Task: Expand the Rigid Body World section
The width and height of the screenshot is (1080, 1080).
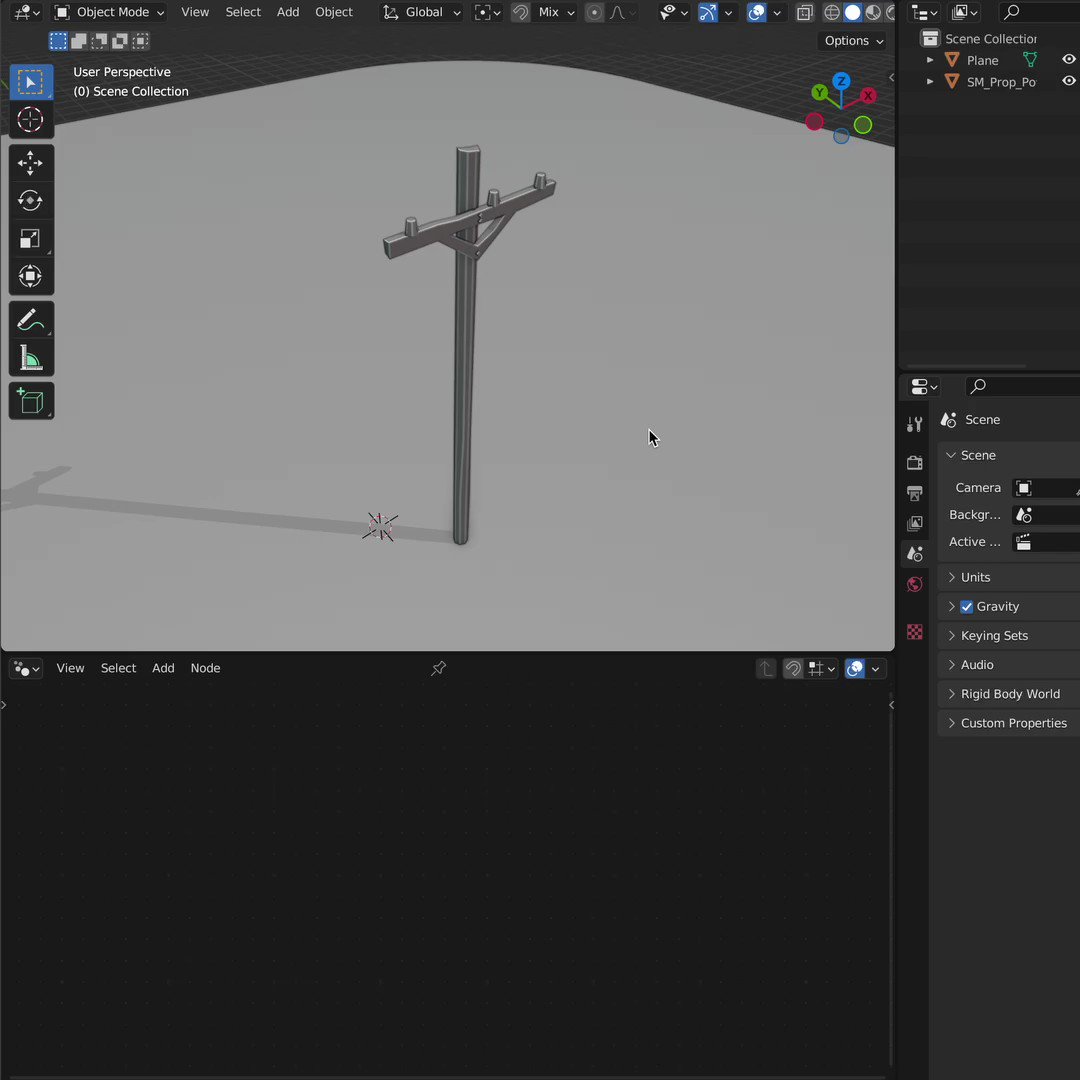Action: (x=1010, y=693)
